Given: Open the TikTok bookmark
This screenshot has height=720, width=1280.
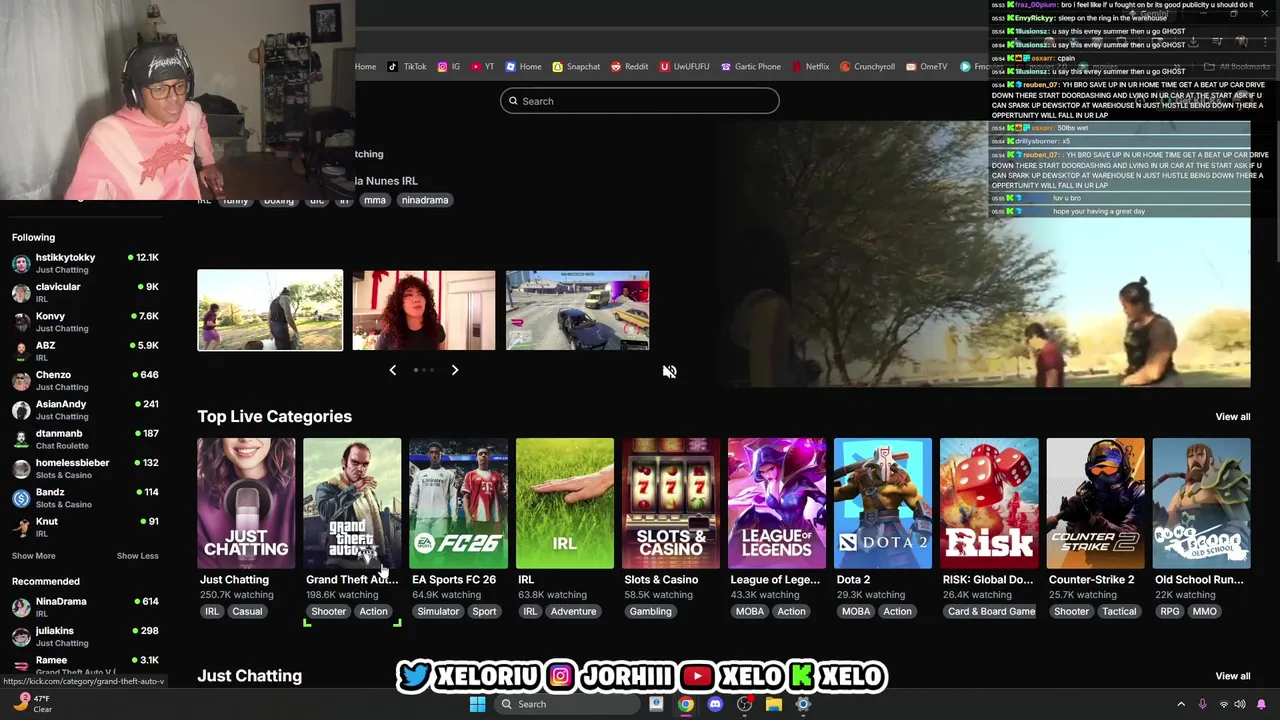Looking at the screenshot, I should point(407,67).
